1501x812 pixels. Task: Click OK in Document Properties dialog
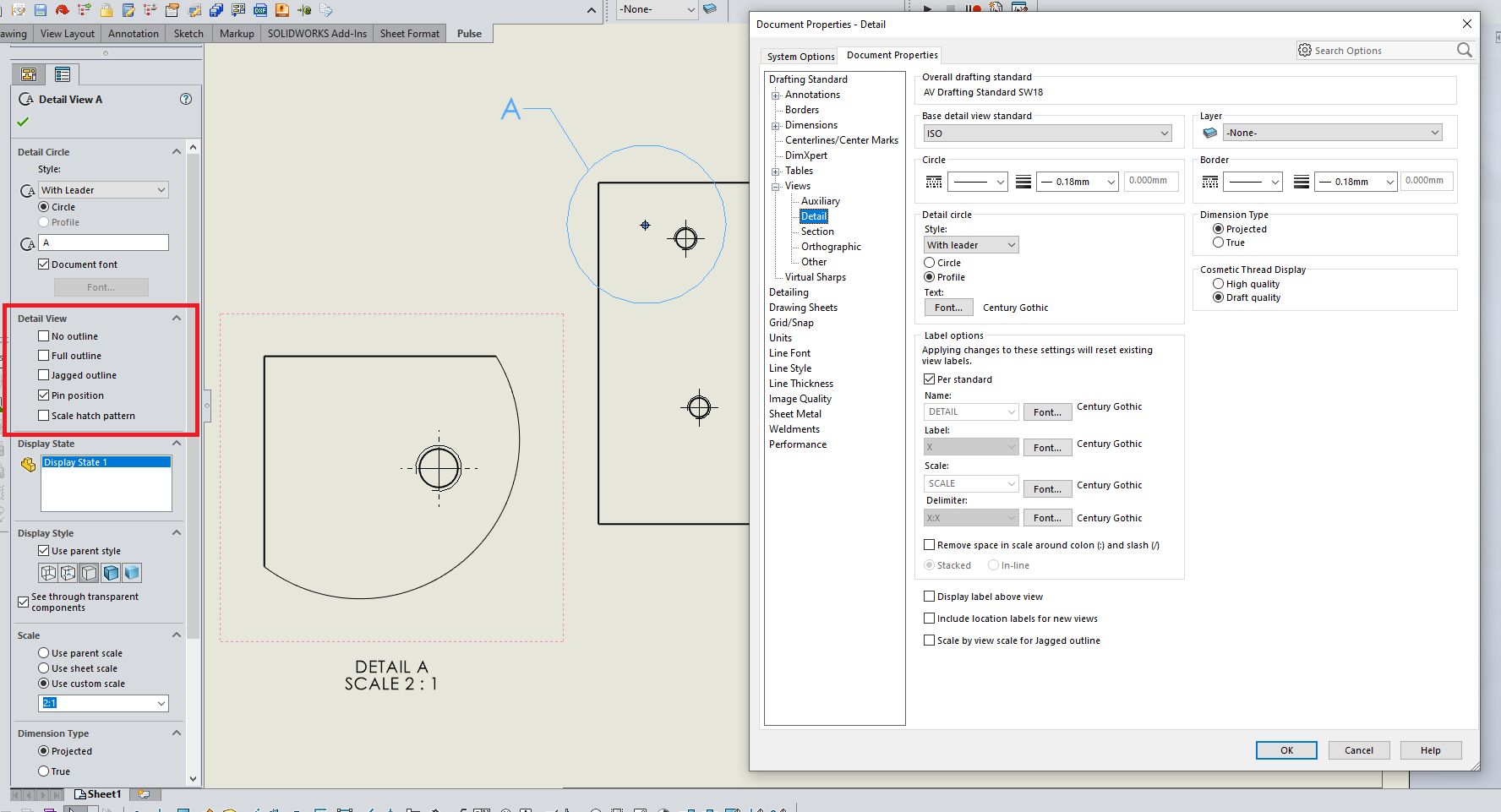coord(1285,750)
